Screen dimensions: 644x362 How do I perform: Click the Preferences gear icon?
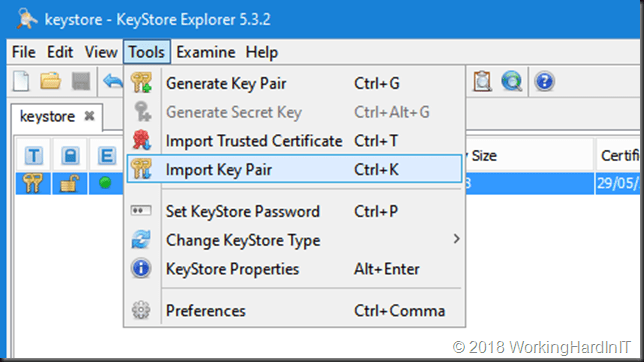coord(141,310)
